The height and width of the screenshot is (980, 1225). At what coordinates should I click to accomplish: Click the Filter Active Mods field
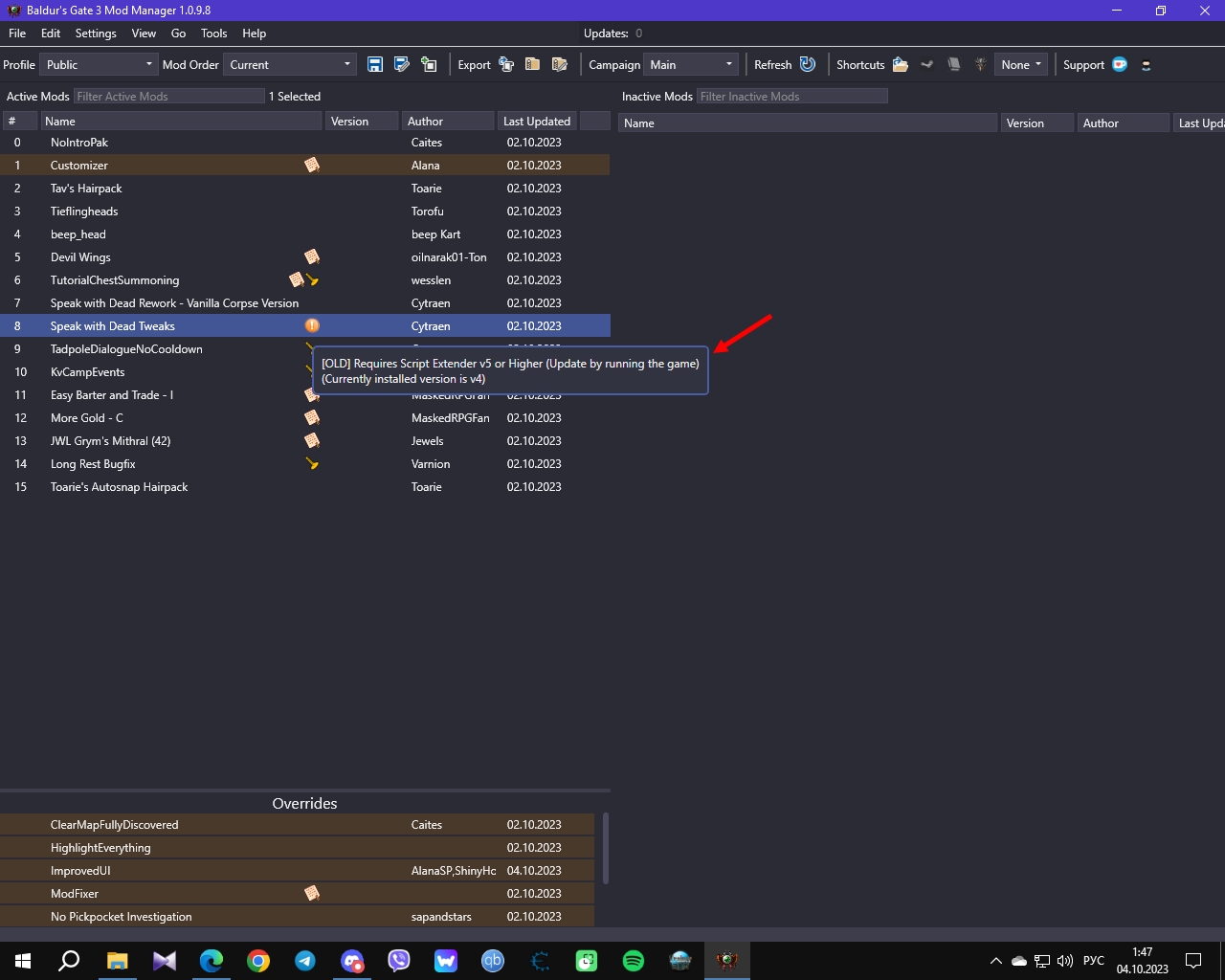pos(169,96)
